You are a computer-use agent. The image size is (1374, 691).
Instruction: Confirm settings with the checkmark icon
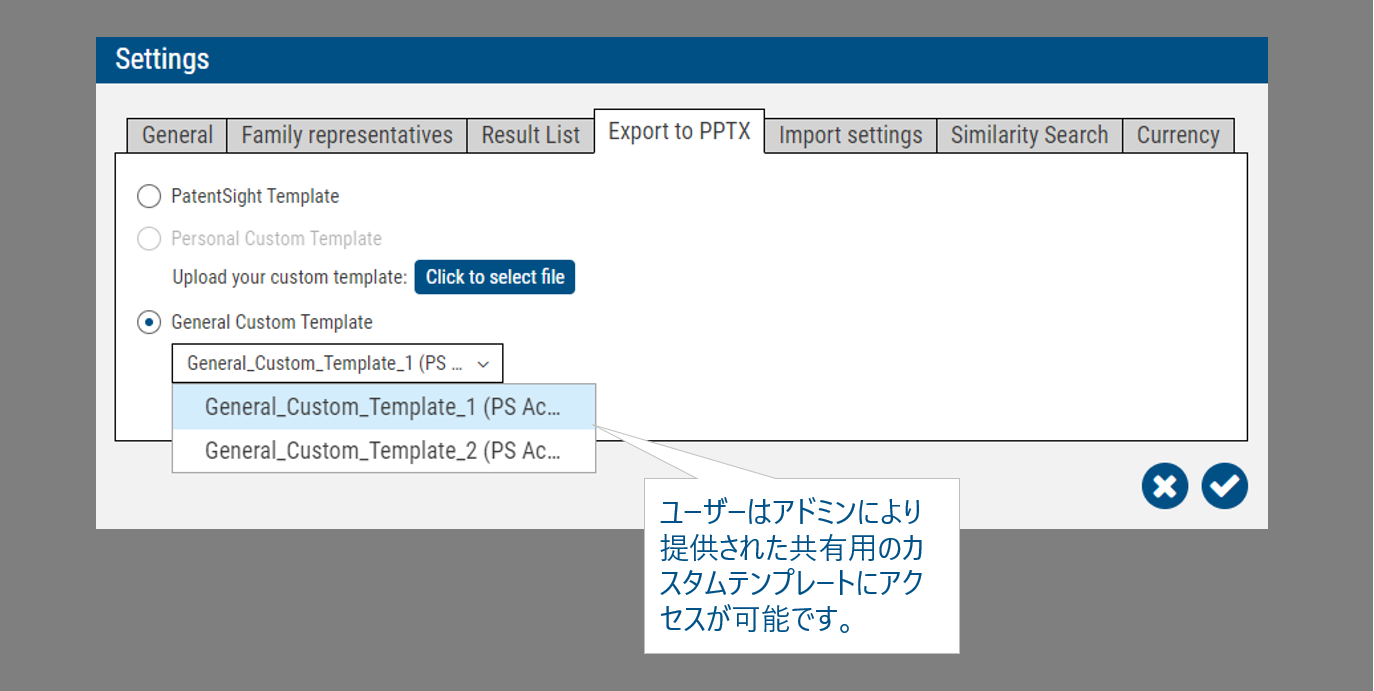click(x=1225, y=486)
